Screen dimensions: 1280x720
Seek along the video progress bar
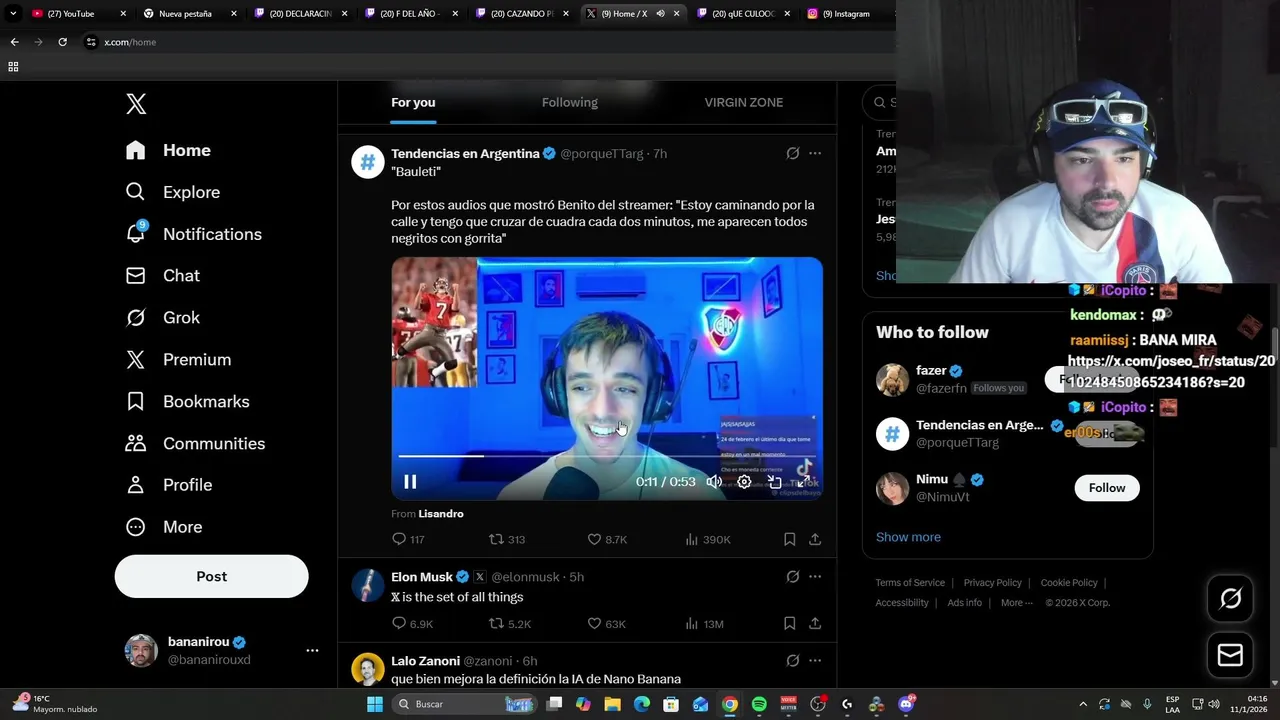pyautogui.click(x=607, y=456)
